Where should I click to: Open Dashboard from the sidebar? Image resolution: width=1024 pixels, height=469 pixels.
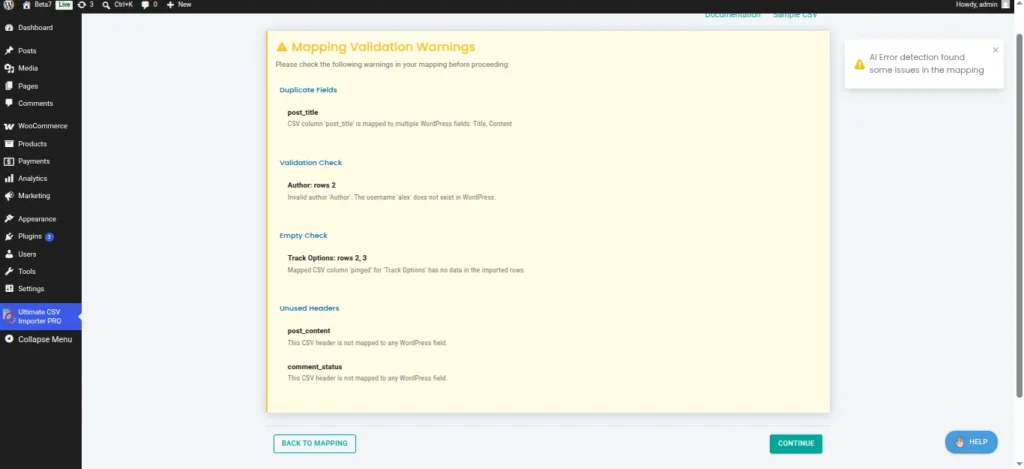(35, 27)
